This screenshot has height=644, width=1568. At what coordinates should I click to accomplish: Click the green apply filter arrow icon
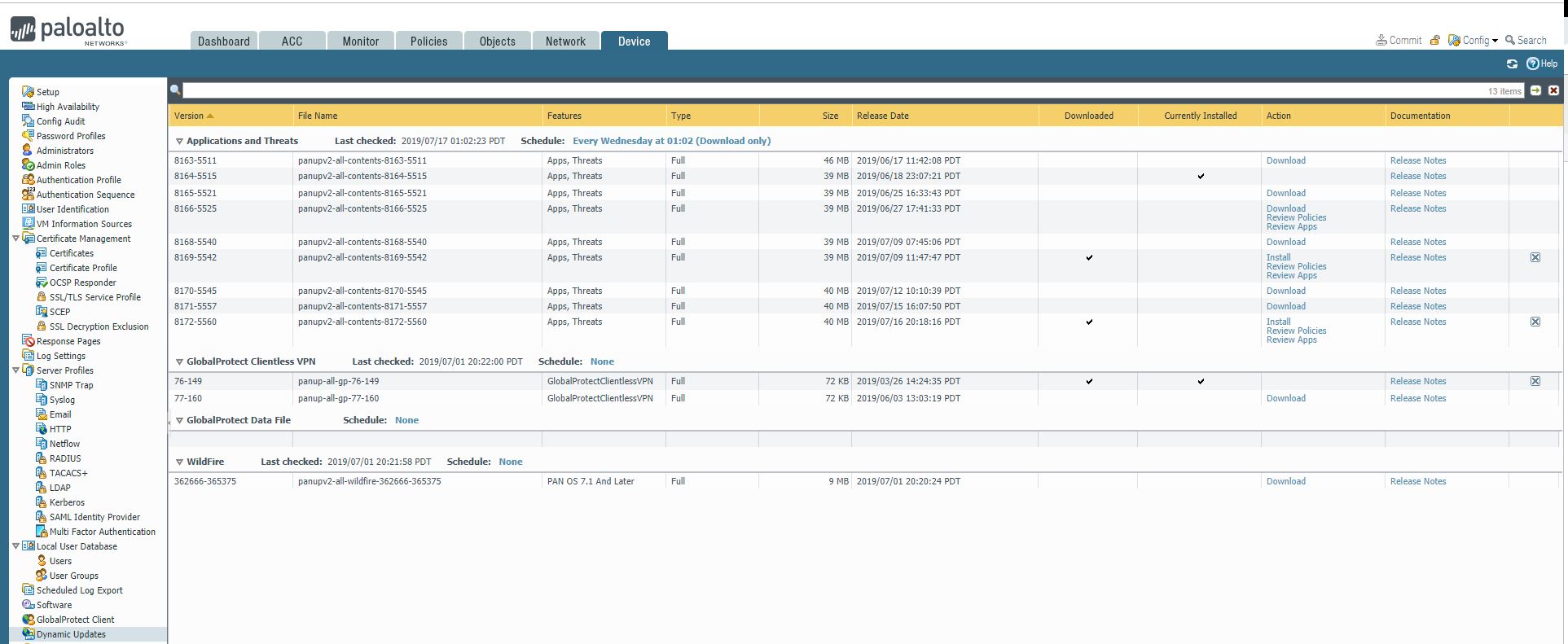tap(1535, 90)
